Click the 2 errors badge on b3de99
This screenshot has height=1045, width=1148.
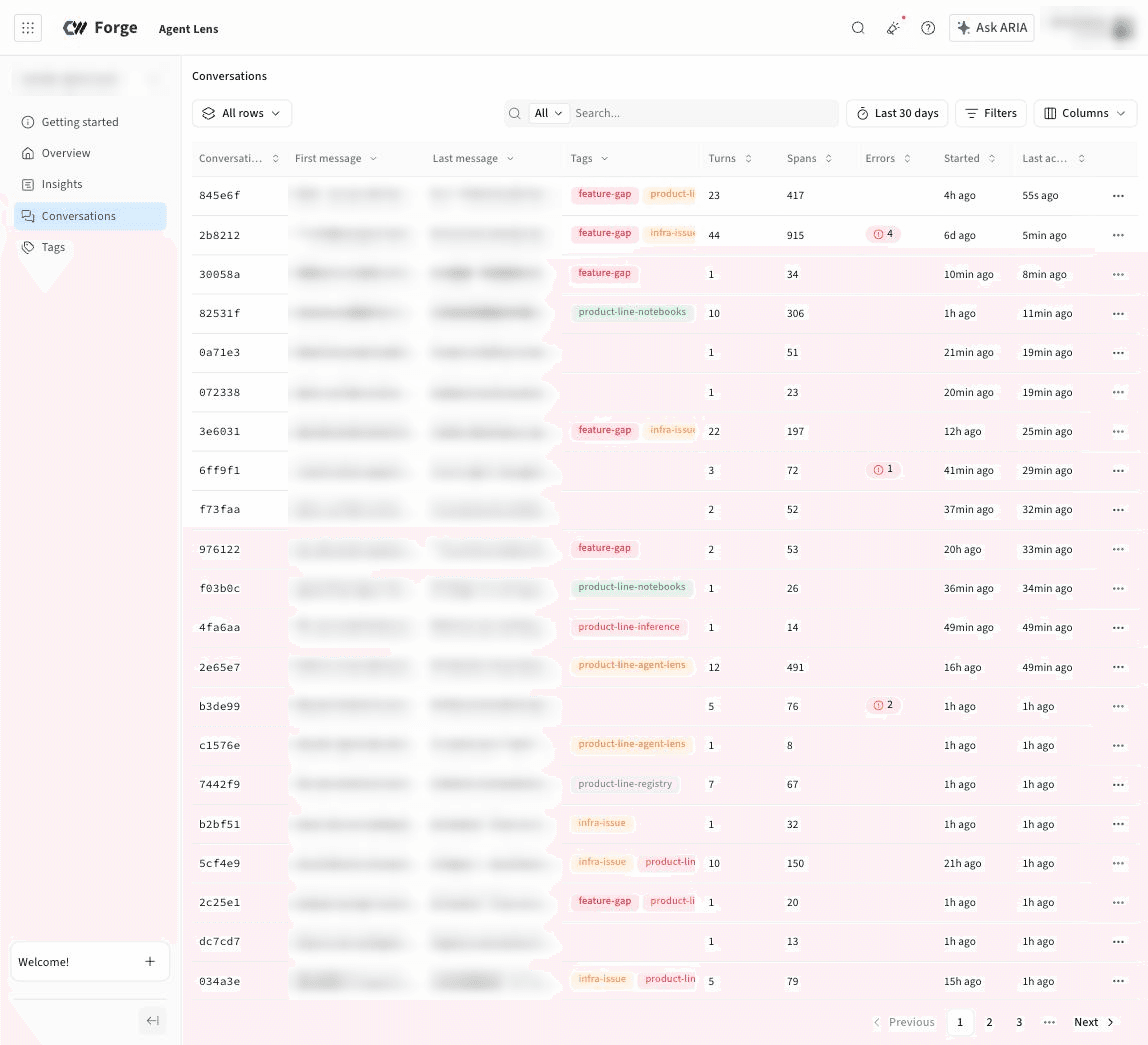[x=883, y=705]
